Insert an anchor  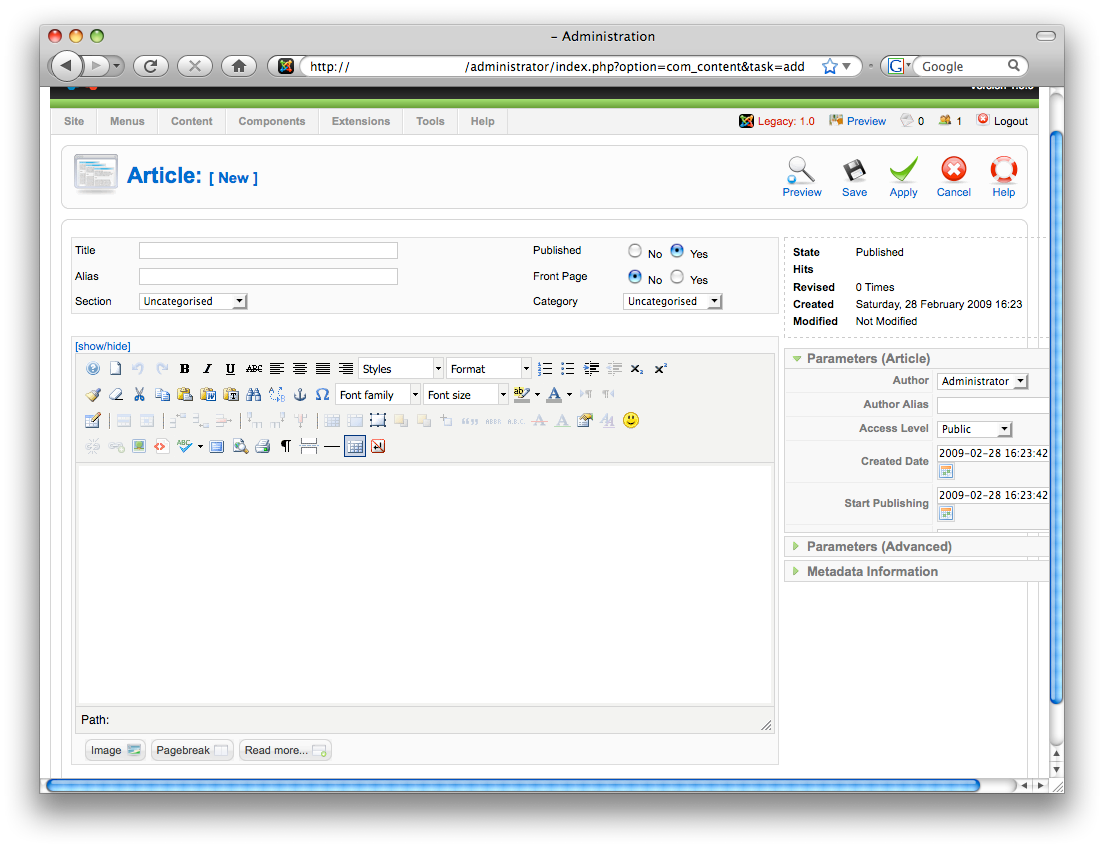coord(300,394)
